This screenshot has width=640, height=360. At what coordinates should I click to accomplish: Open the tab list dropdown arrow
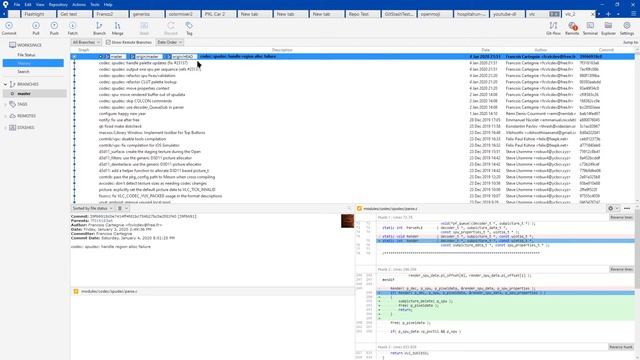click(618, 14)
